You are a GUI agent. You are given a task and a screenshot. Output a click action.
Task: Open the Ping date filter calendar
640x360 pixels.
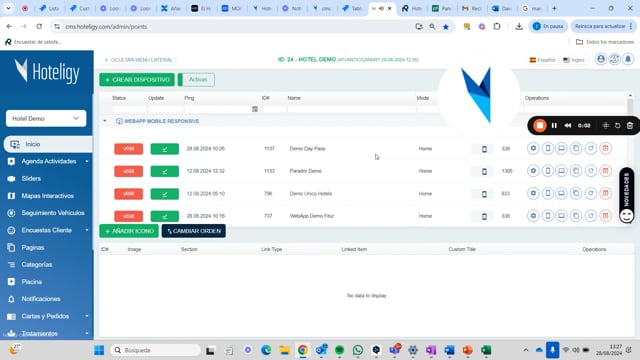[x=255, y=109]
